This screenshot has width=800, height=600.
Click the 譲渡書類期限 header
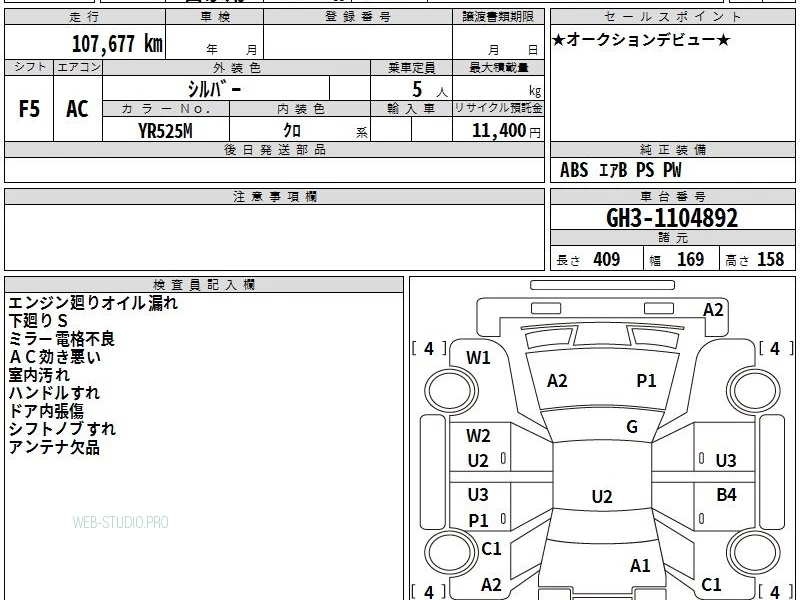click(x=498, y=17)
